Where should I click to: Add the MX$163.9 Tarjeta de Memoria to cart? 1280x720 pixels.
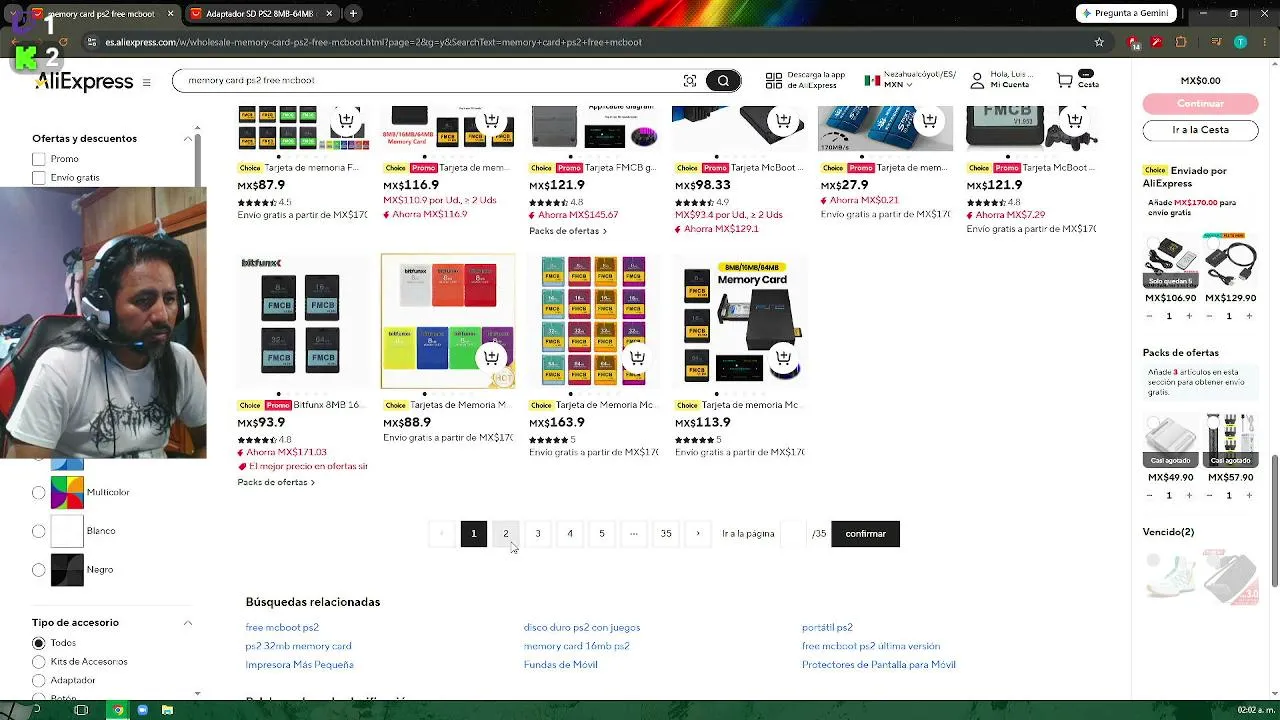[637, 357]
